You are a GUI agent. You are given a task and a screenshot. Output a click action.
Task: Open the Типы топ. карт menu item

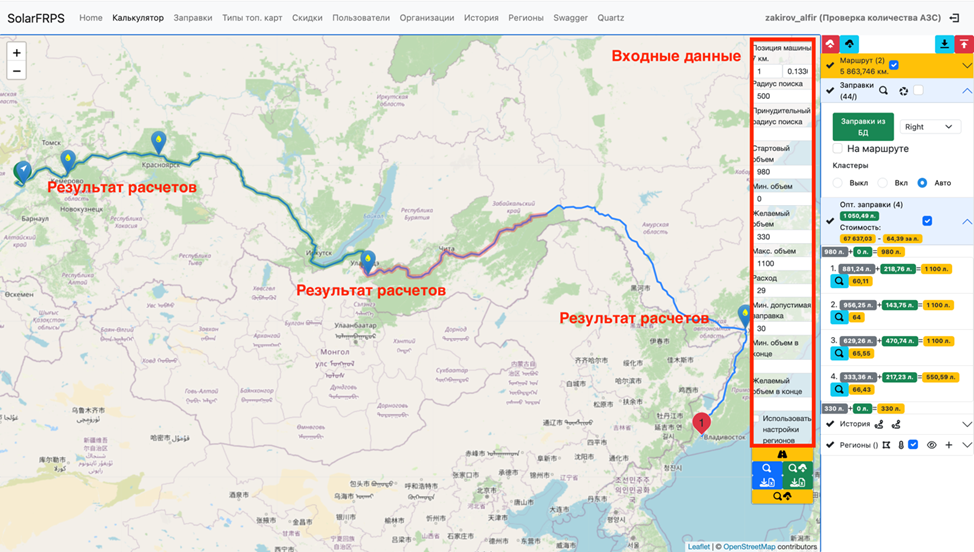coord(252,18)
